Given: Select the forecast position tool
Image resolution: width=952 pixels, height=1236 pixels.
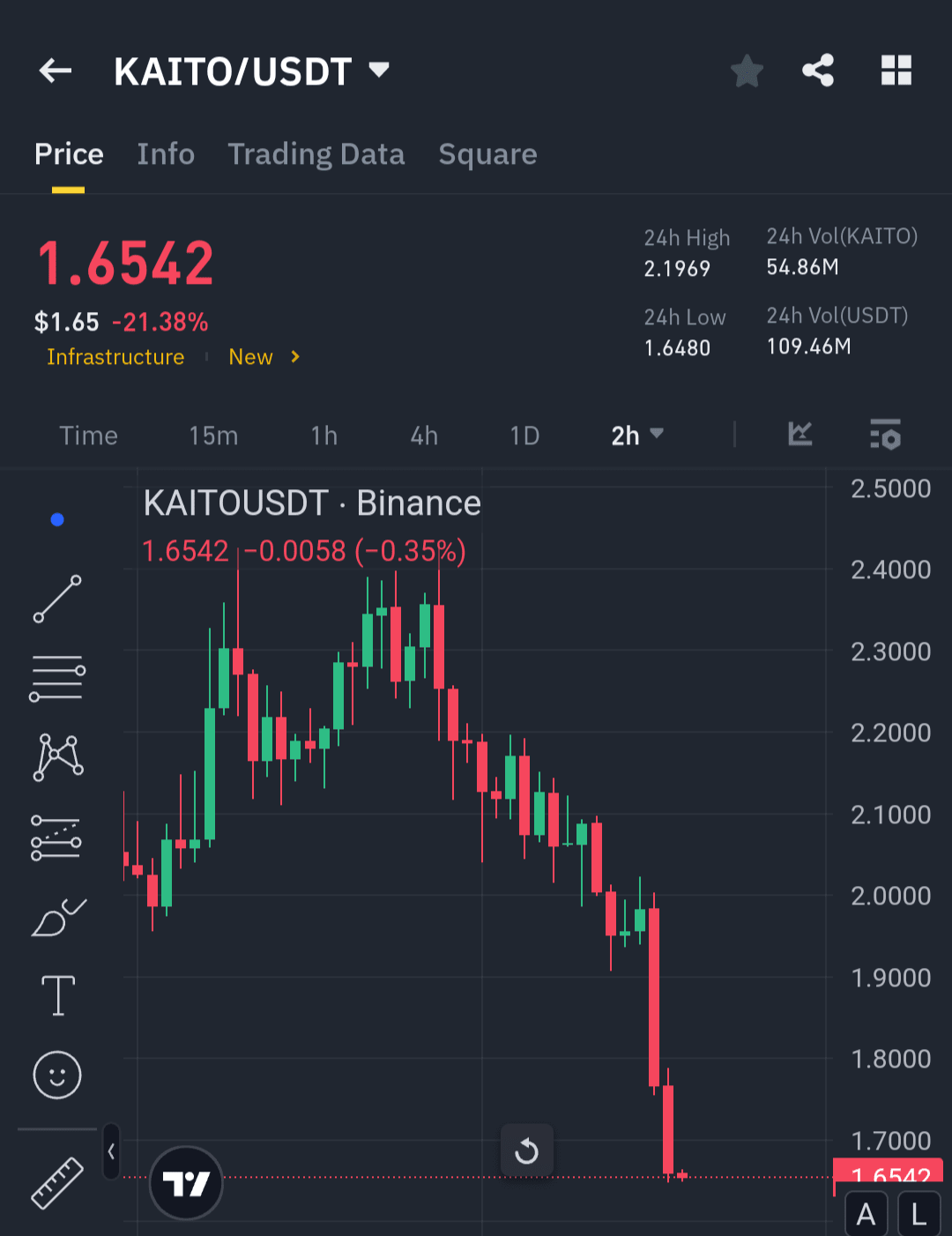Looking at the screenshot, I should pyautogui.click(x=56, y=838).
